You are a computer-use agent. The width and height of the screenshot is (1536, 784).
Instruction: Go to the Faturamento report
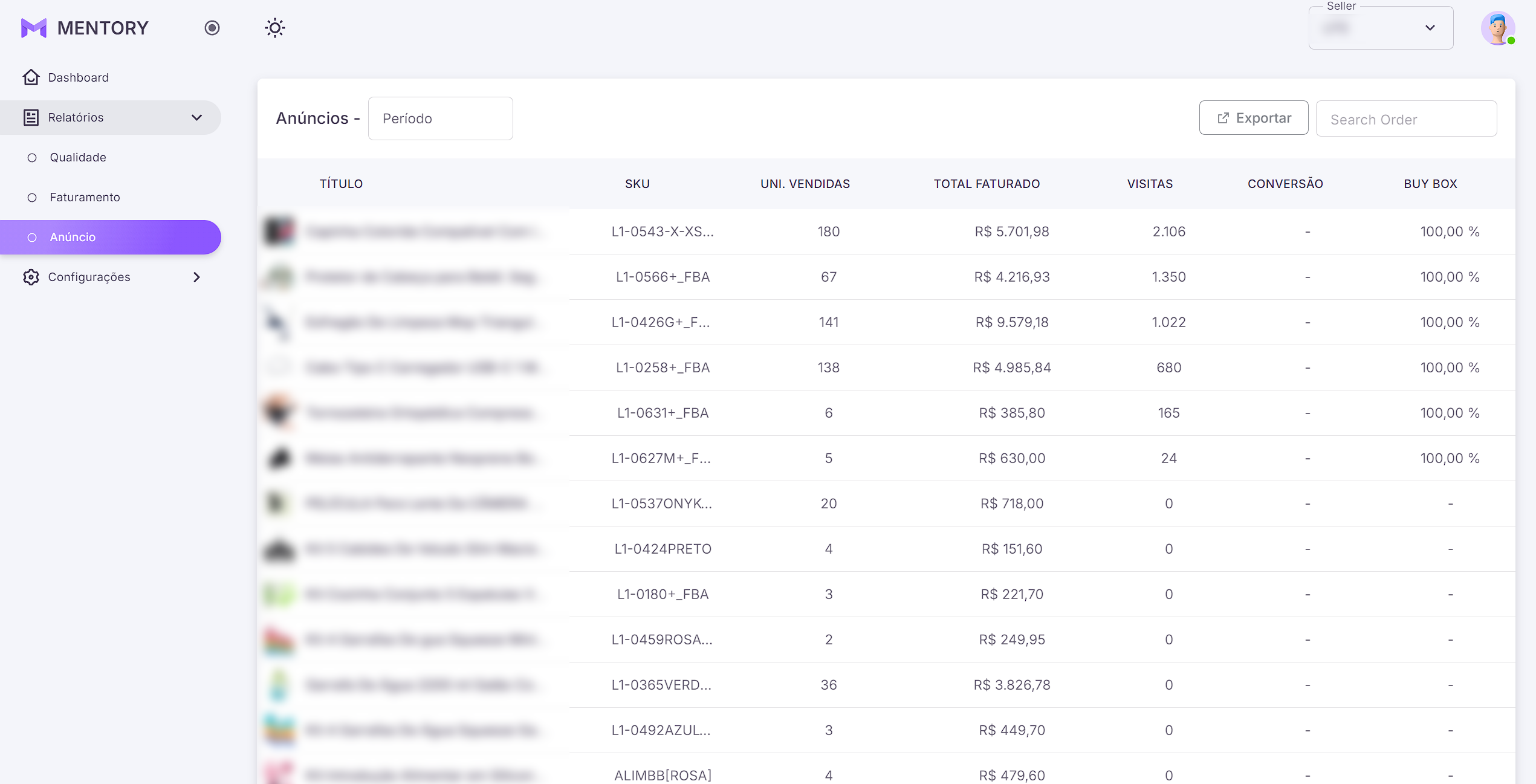click(85, 197)
